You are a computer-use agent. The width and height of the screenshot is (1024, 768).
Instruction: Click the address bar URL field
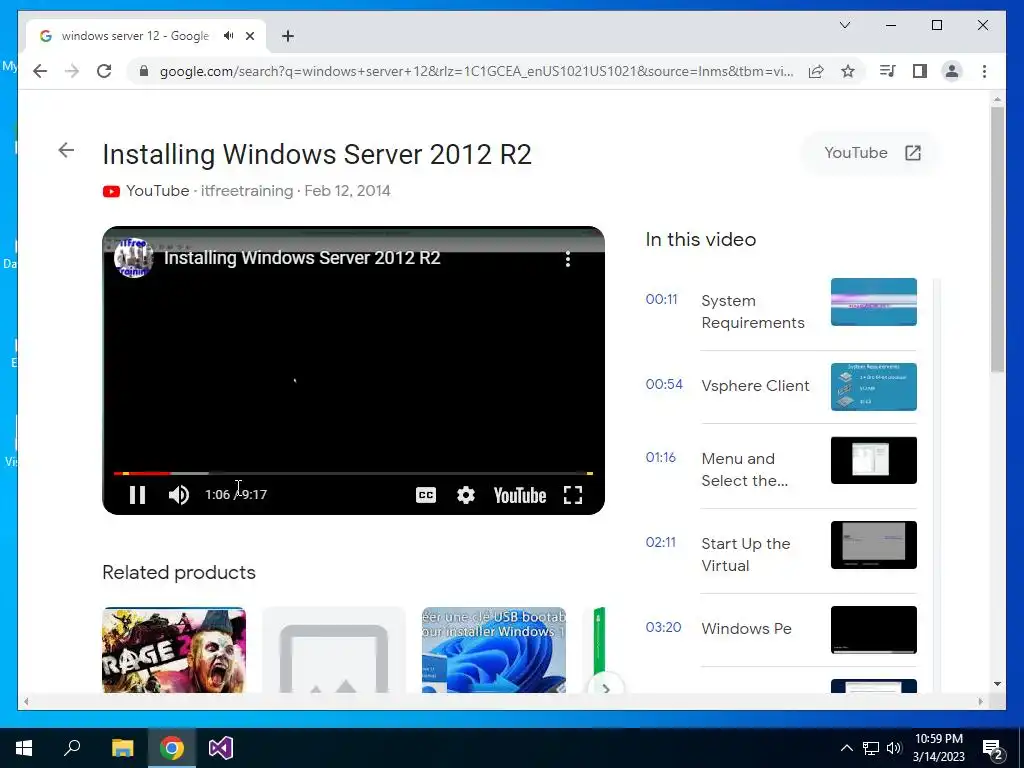(x=476, y=71)
